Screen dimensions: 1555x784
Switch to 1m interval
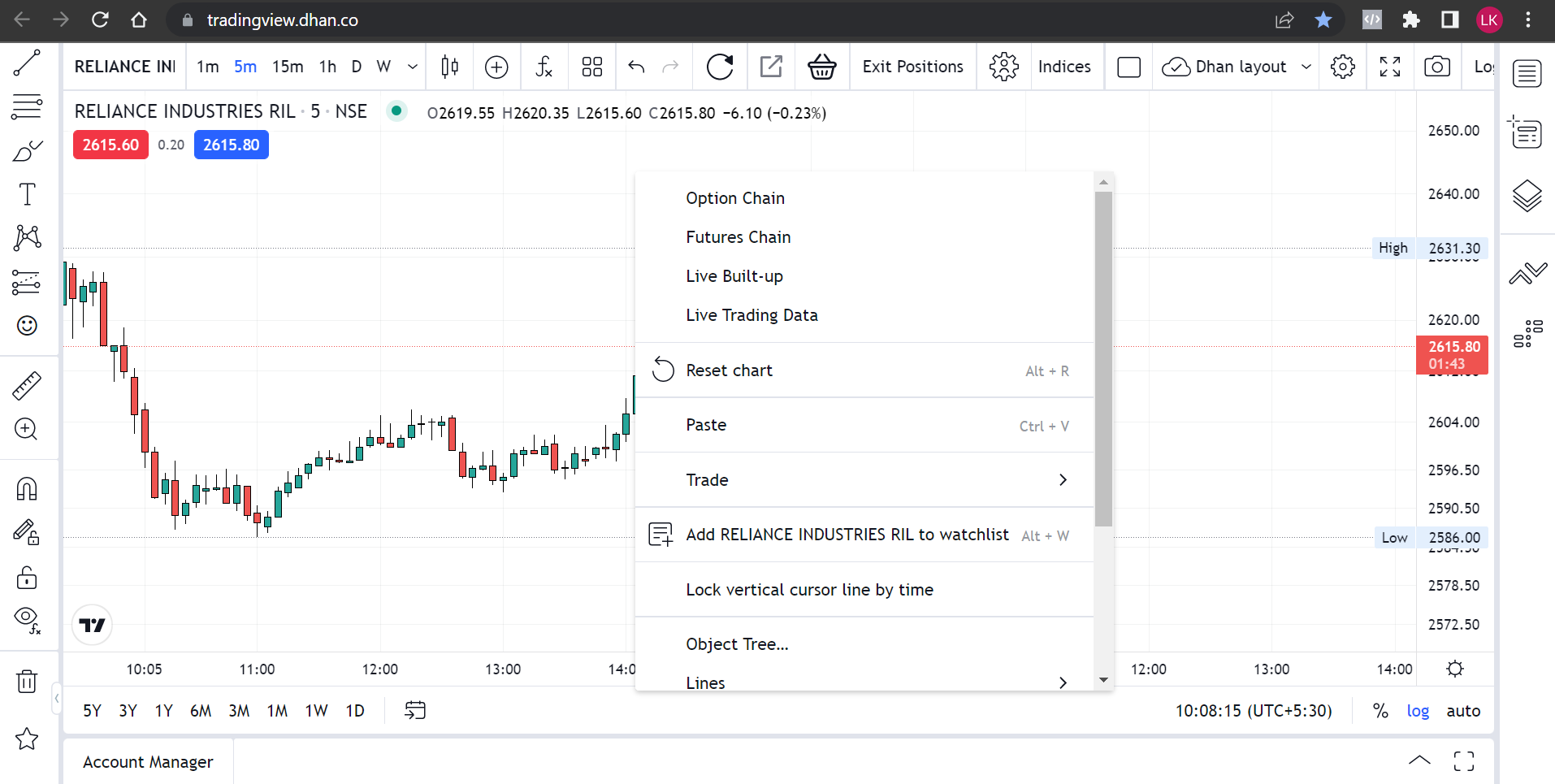(x=208, y=67)
